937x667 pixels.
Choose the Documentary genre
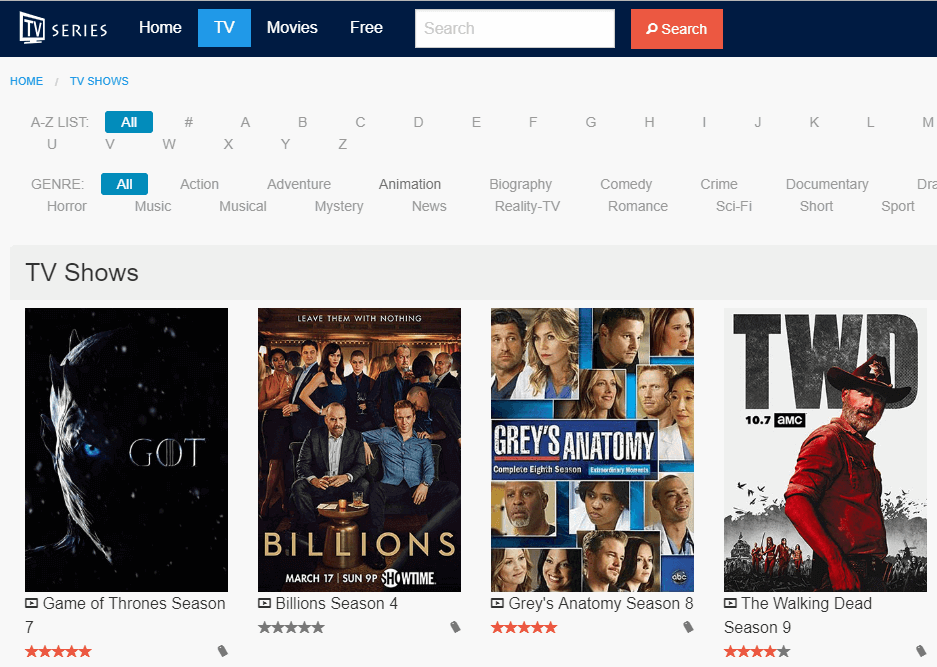827,185
